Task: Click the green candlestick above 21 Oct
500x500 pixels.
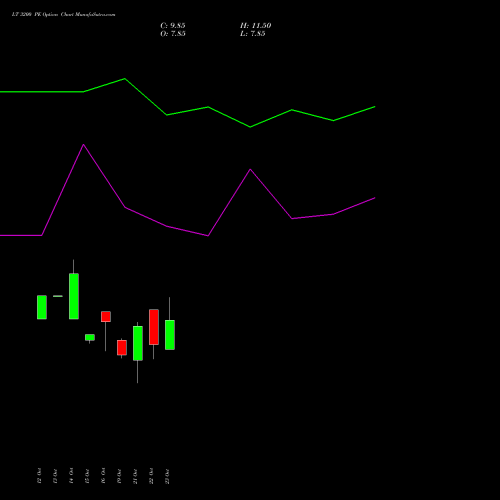Action: pos(138,343)
